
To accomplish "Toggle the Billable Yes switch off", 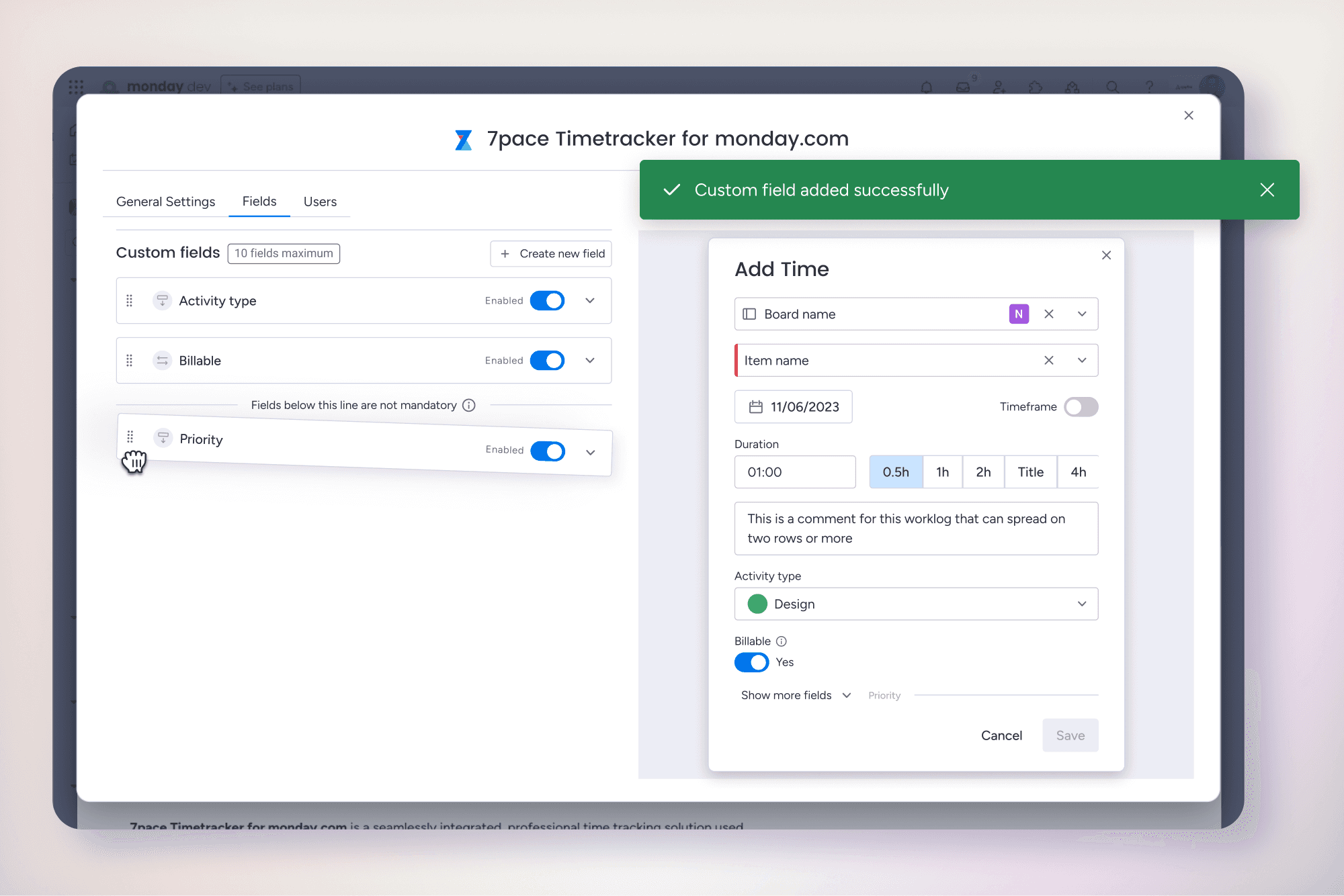I will tap(751, 662).
